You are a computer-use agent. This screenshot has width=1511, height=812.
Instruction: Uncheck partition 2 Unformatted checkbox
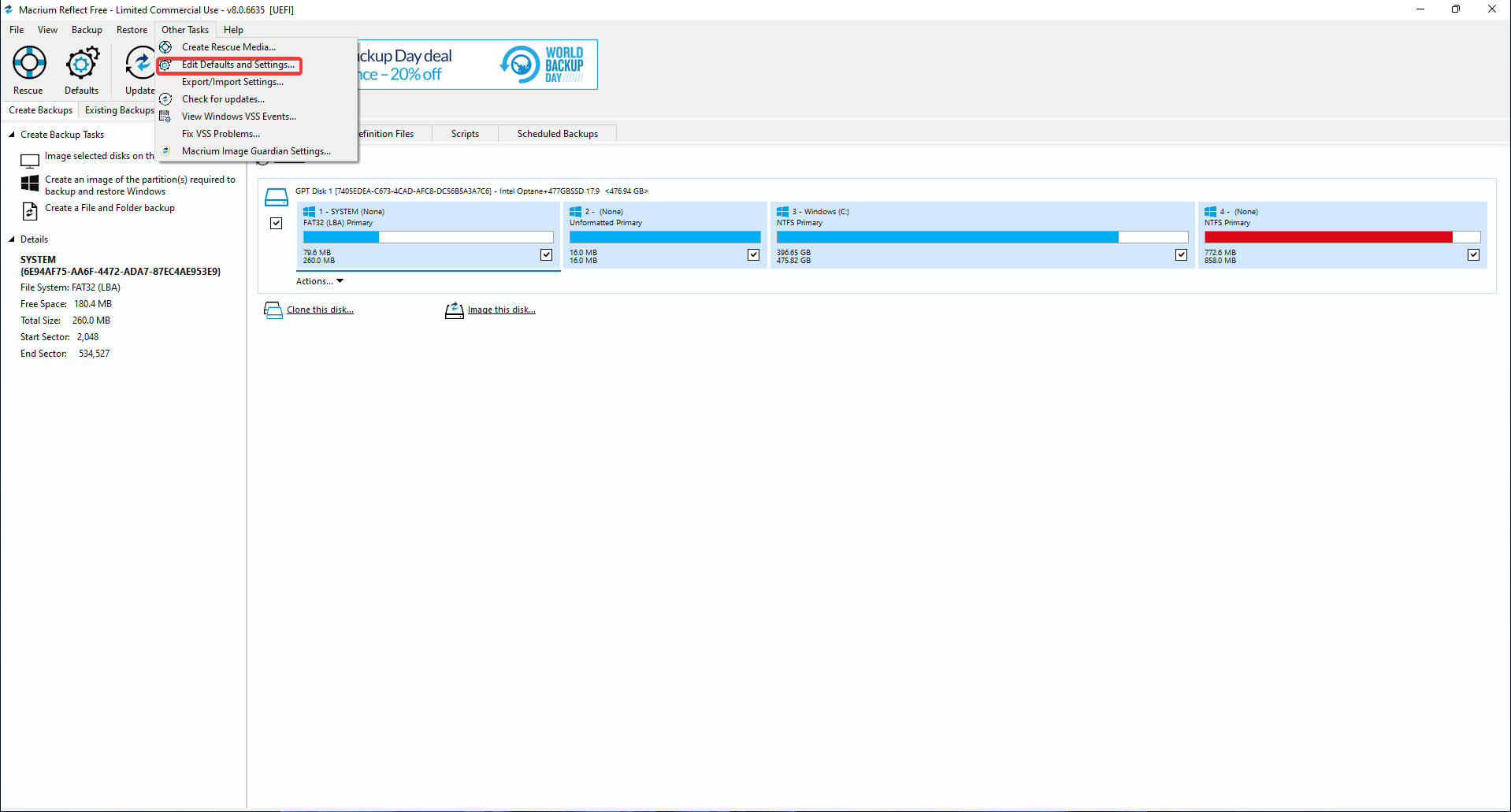(x=754, y=254)
